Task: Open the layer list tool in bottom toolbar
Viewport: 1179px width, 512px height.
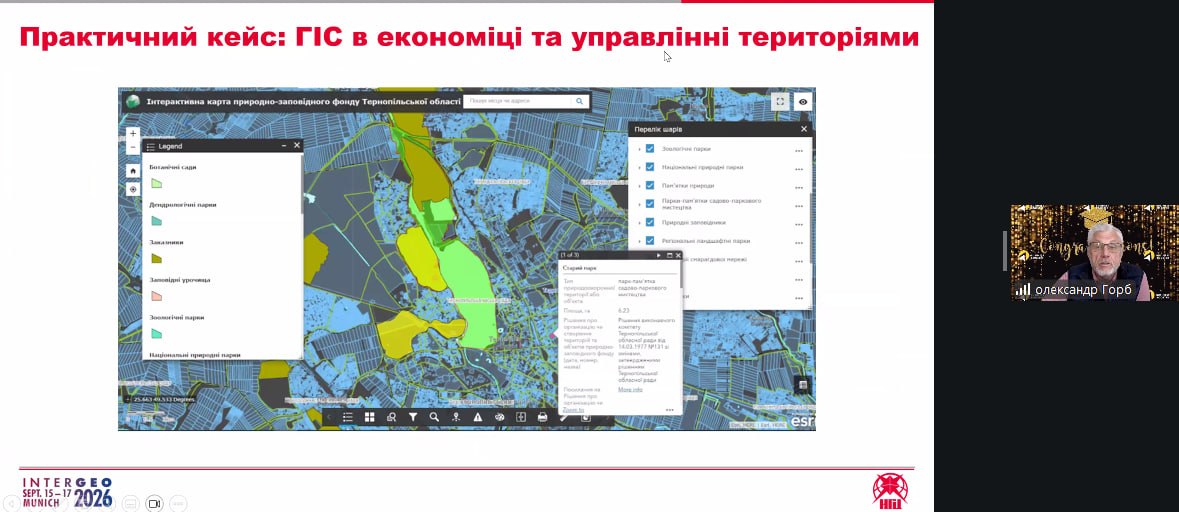Action: [347, 417]
